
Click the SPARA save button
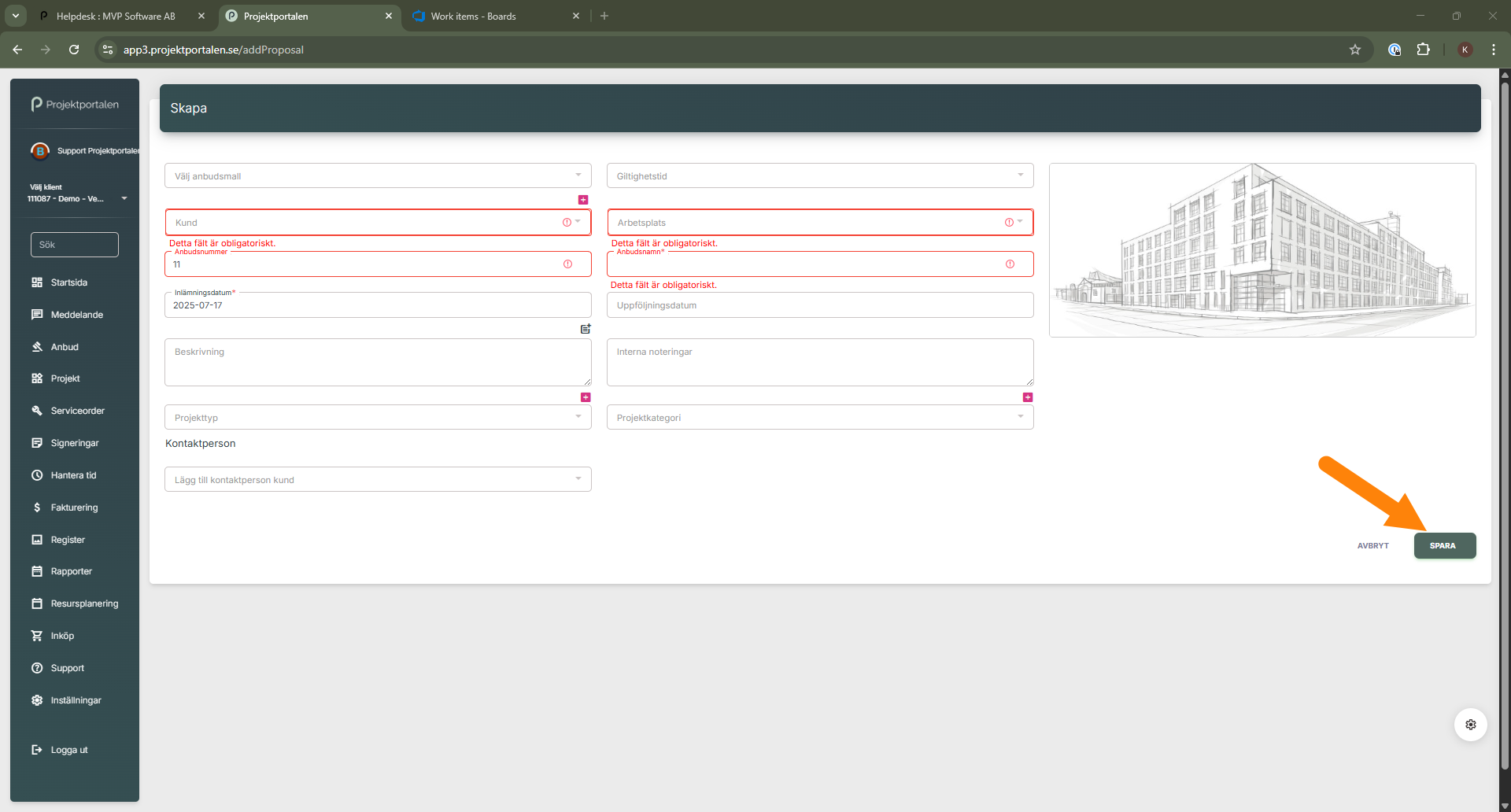pos(1445,545)
